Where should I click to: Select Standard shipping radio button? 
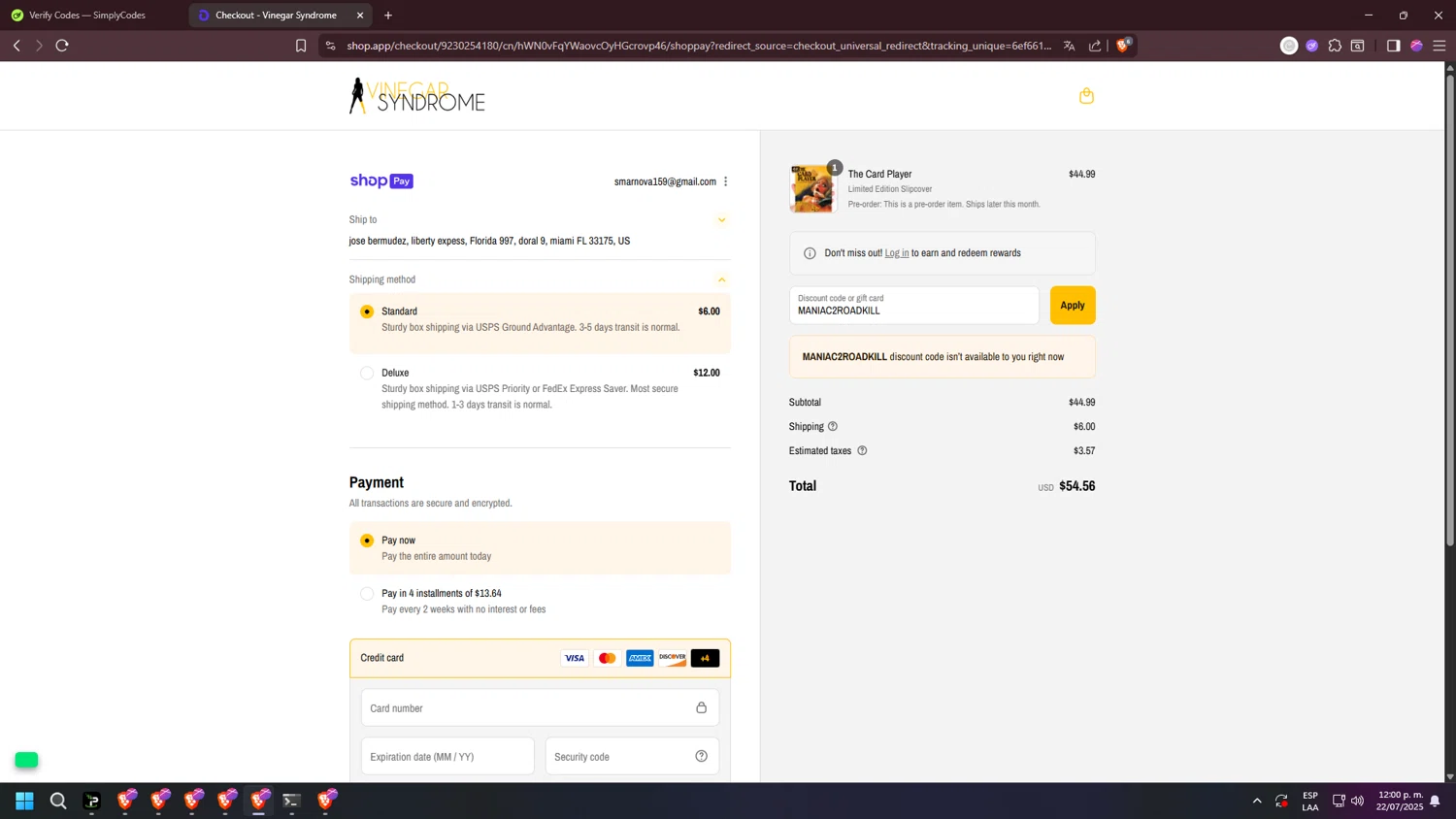[x=367, y=311]
